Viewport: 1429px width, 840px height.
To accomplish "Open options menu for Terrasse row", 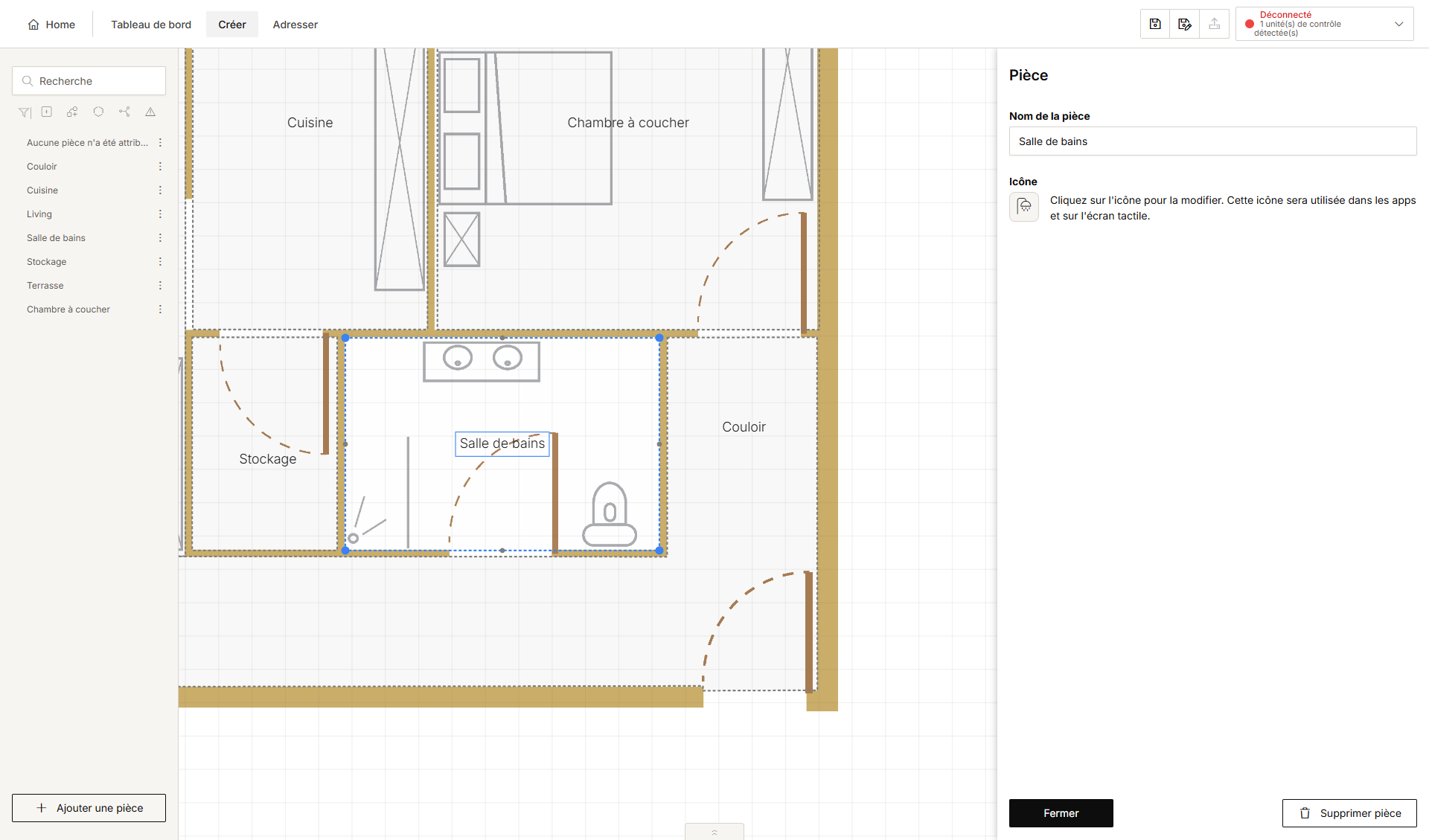I will [x=160, y=286].
